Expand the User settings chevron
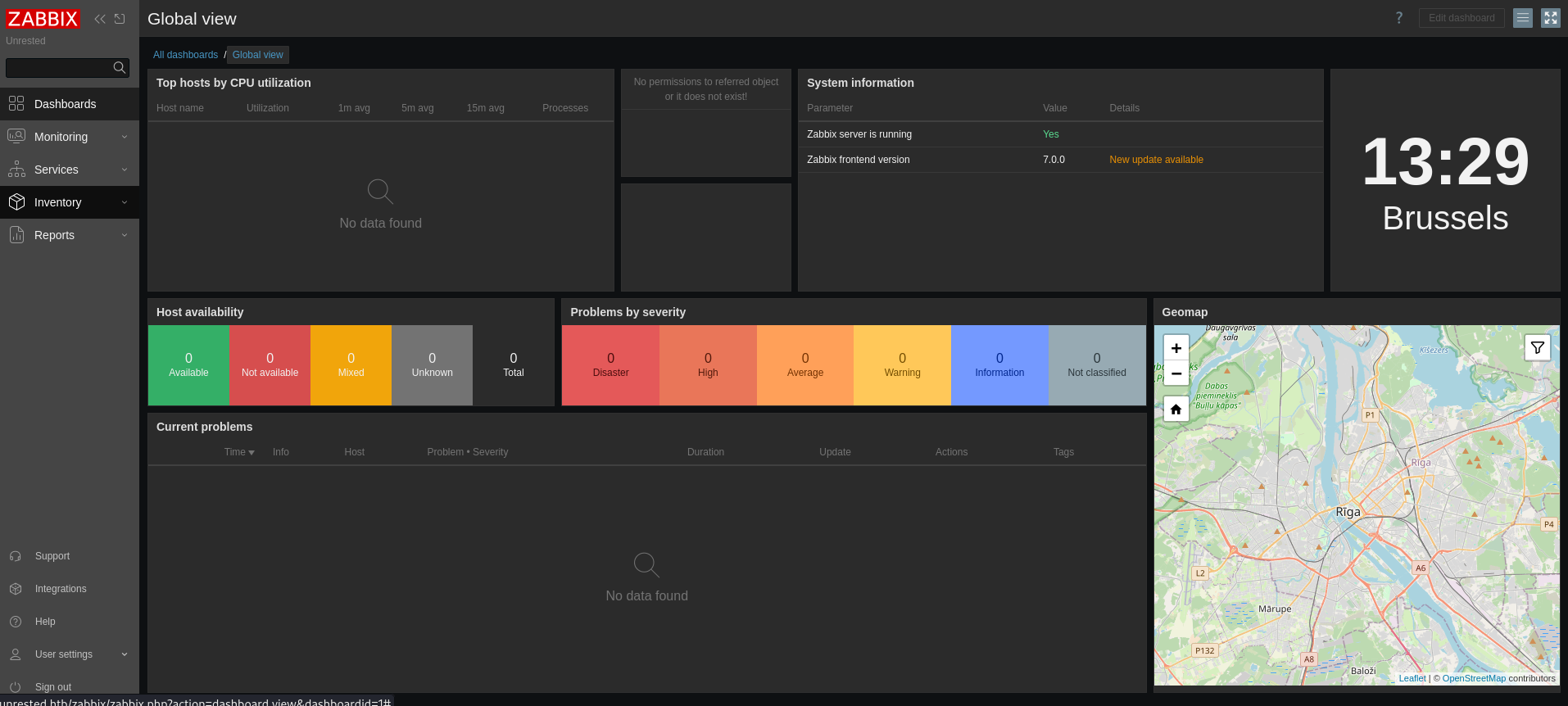 pos(125,654)
